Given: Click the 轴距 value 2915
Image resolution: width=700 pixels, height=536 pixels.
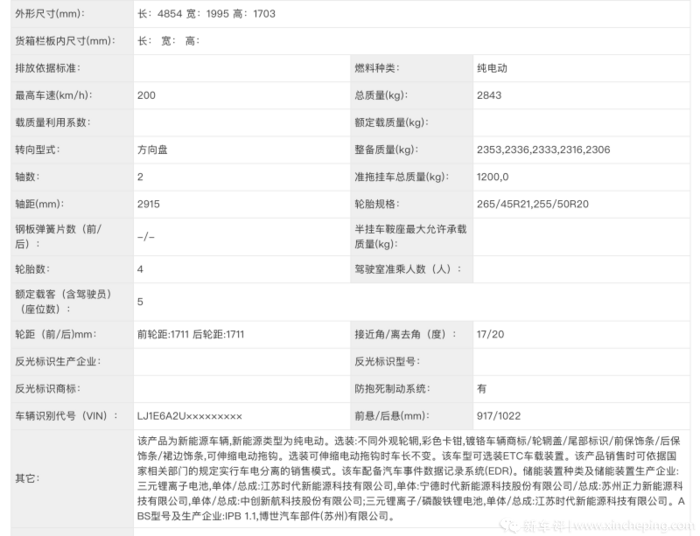Looking at the screenshot, I should (x=148, y=203).
